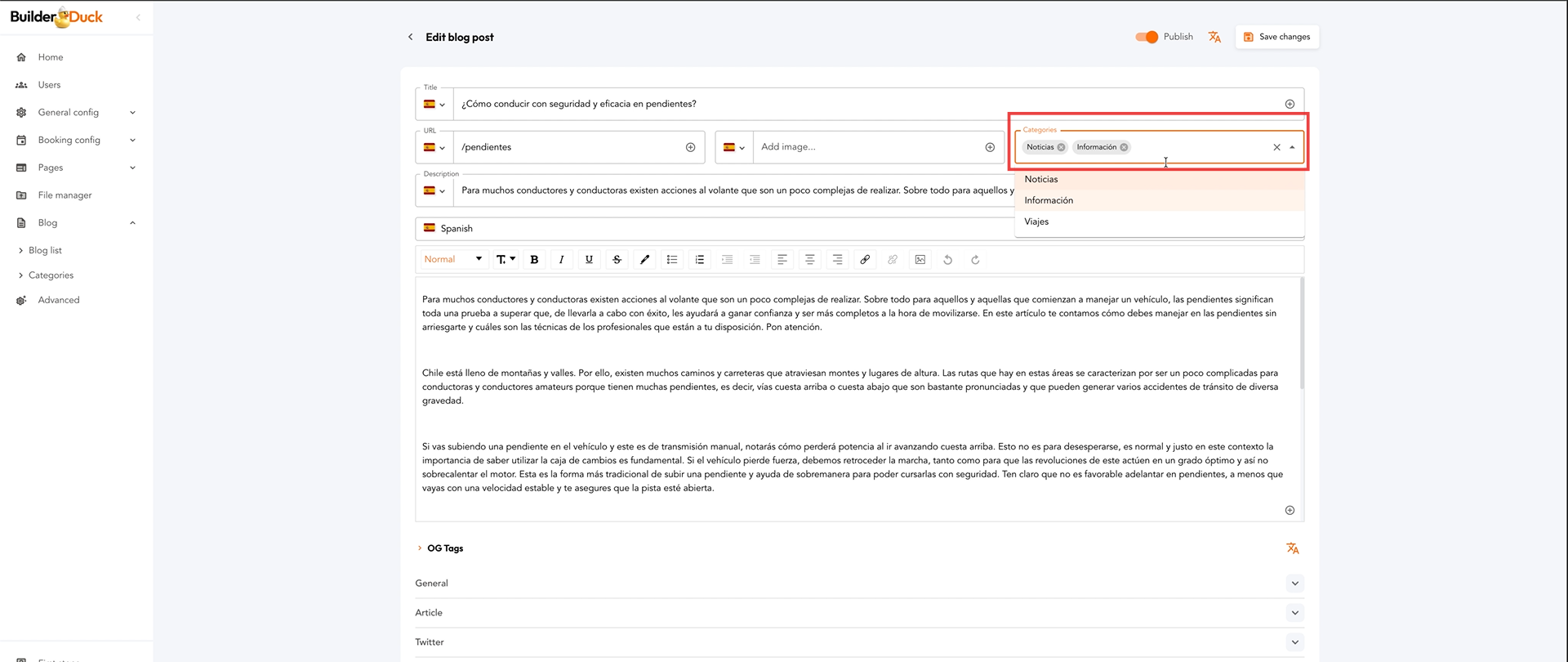Click the undo arrow in editor toolbar
The height and width of the screenshot is (662, 1568).
tap(947, 260)
